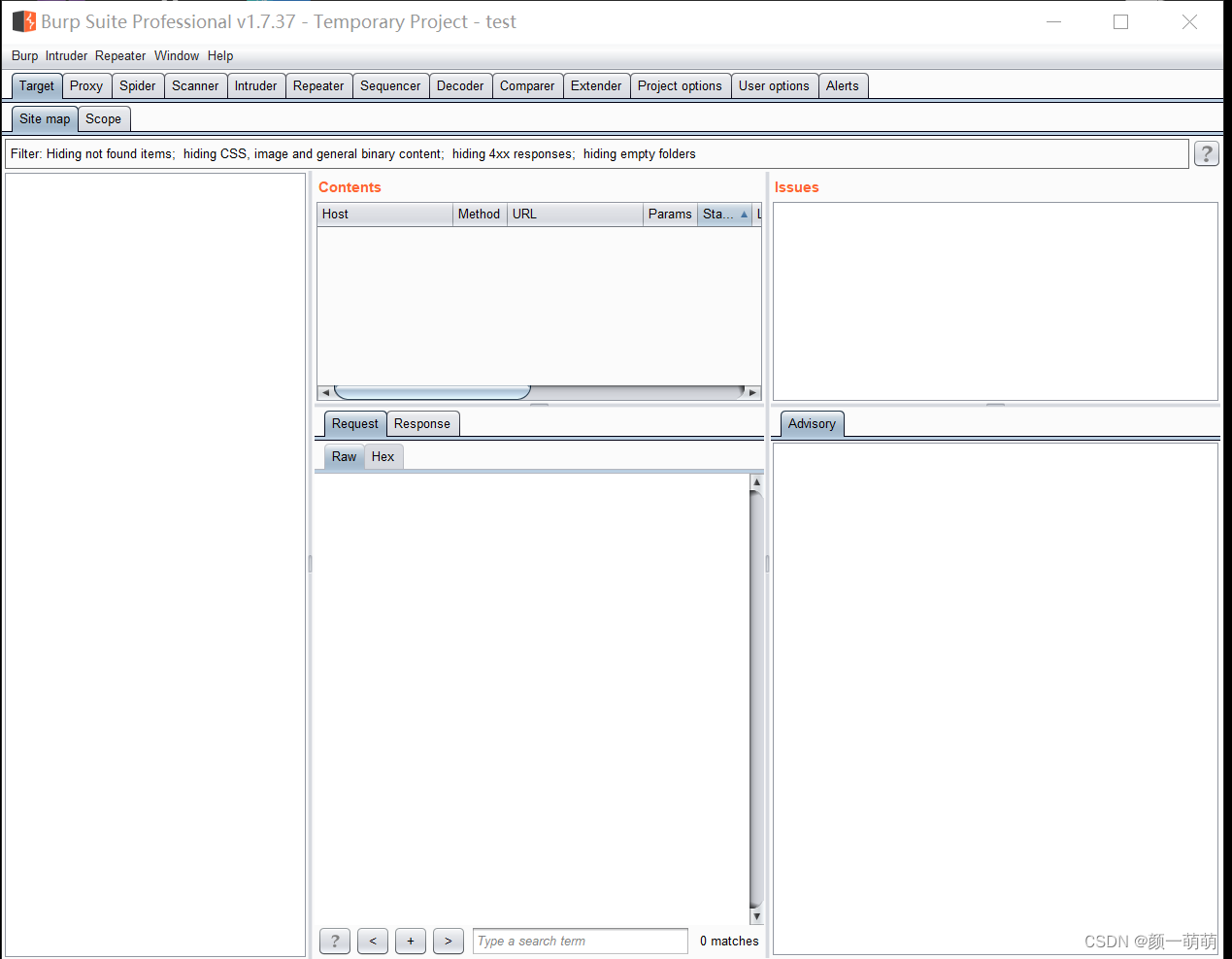The image size is (1232, 959).
Task: Close the Burp Suite window
Action: click(1189, 21)
